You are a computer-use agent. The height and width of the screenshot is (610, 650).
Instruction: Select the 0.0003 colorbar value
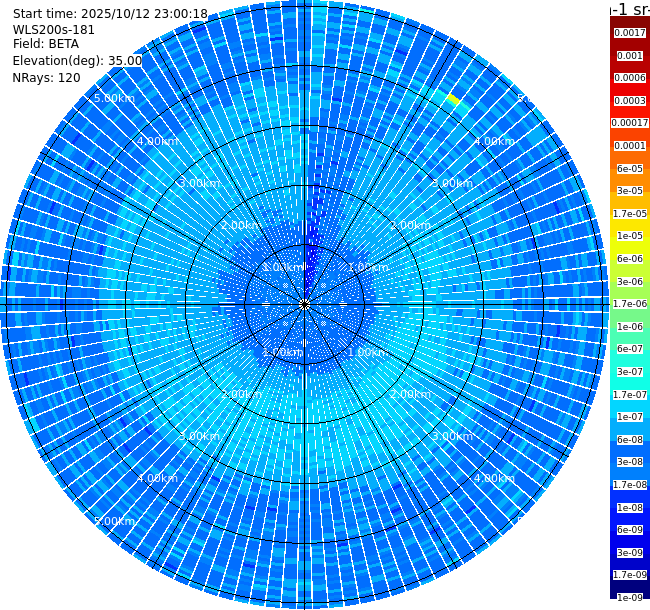630,101
